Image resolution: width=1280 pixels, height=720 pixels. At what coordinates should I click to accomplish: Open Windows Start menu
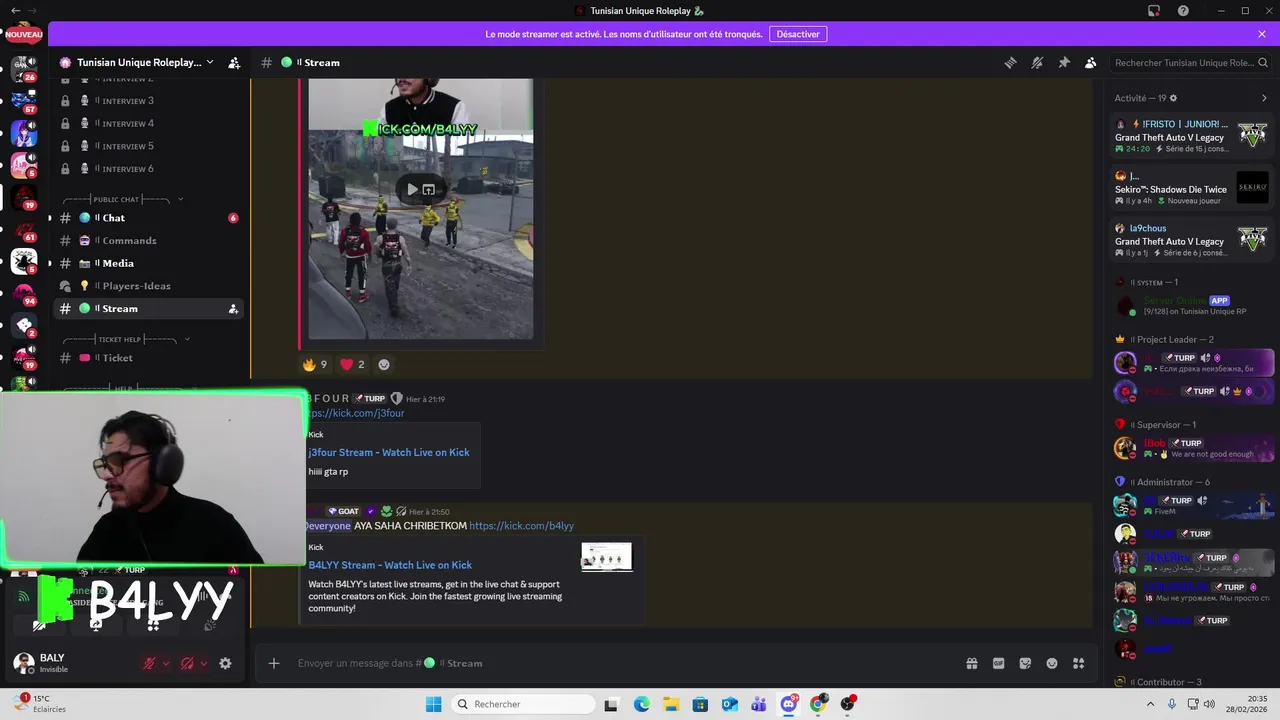pos(433,704)
